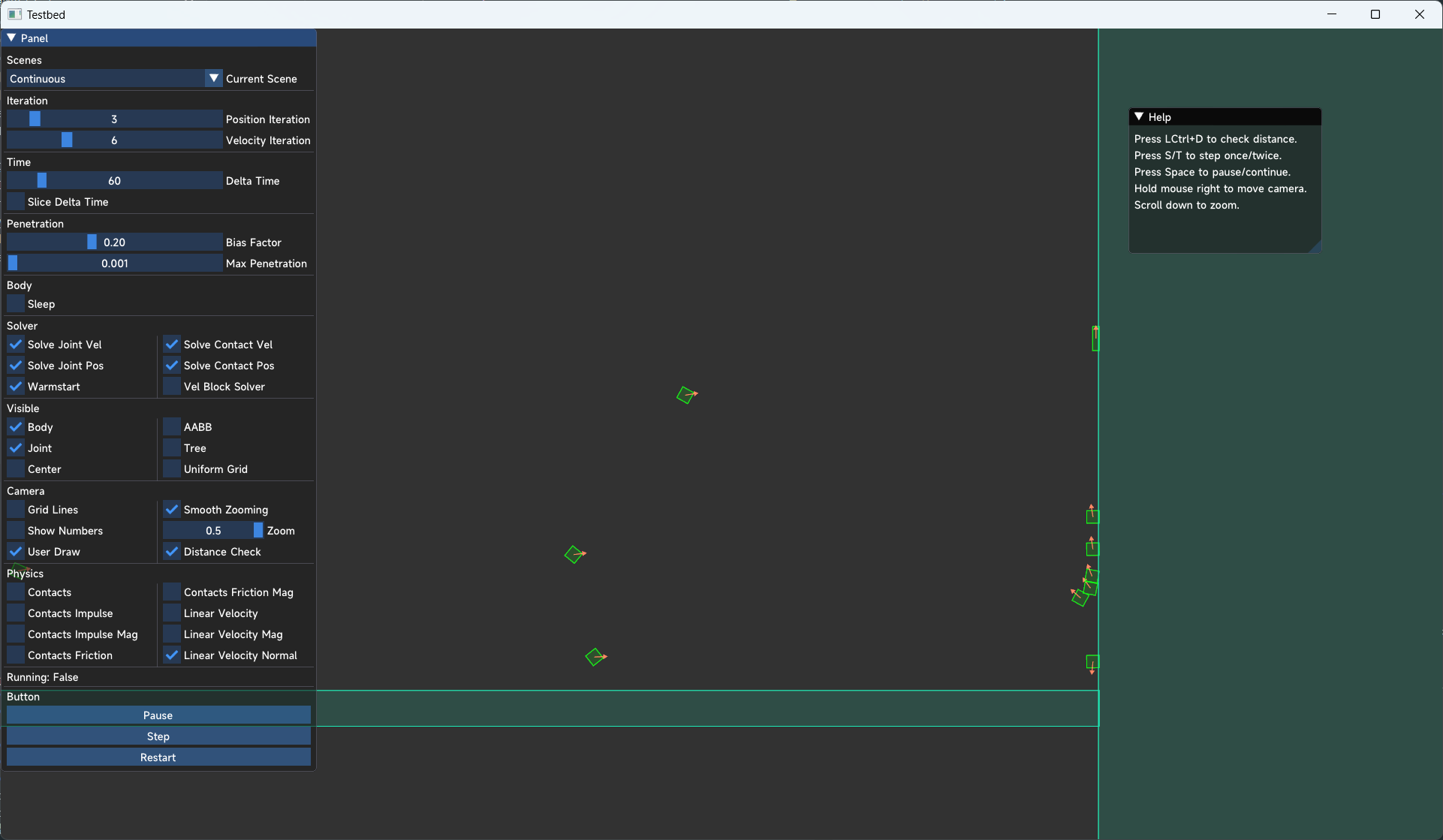1443x840 pixels.
Task: Click the Testbed app icon in title bar
Action: (14, 14)
